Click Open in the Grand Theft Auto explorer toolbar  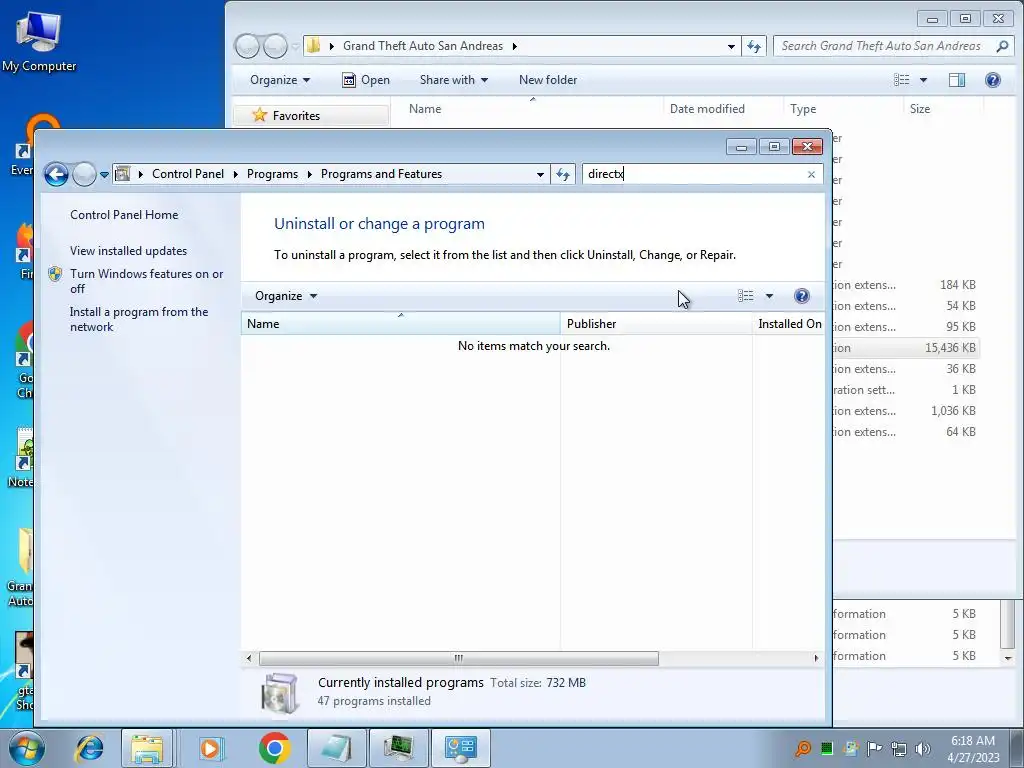click(x=366, y=80)
